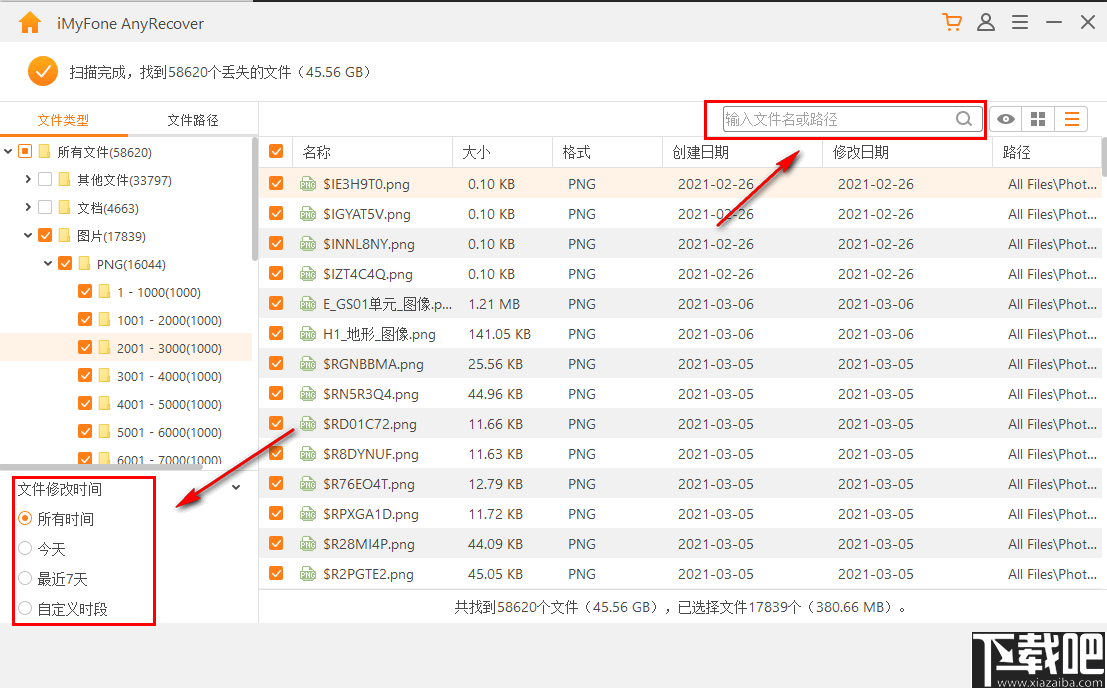Screen dimensions: 1107x688
Task: Switch to list view mode
Action: pyautogui.click(x=1071, y=119)
